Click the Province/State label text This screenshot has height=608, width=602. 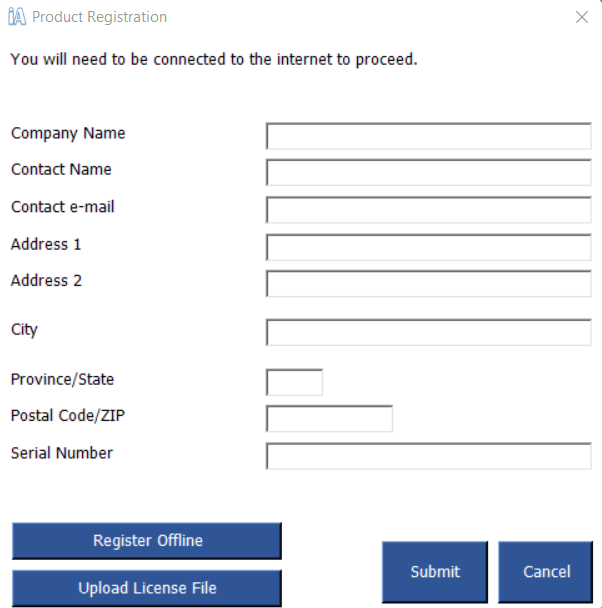point(62,380)
